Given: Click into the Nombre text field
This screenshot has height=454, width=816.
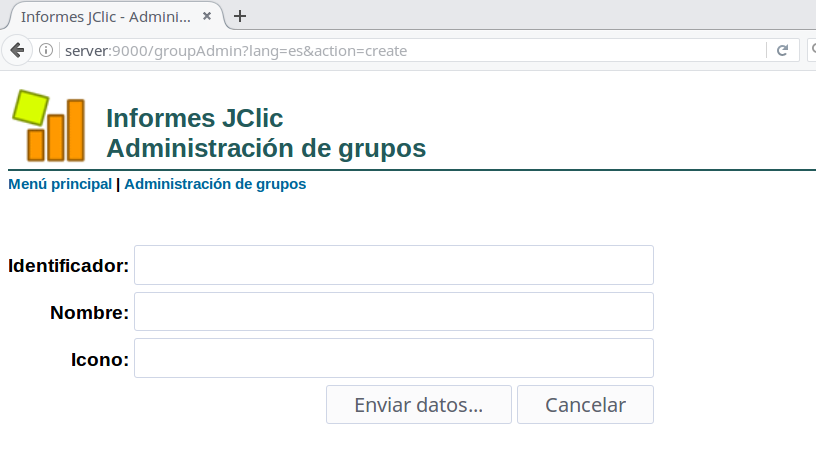Looking at the screenshot, I should tap(393, 311).
